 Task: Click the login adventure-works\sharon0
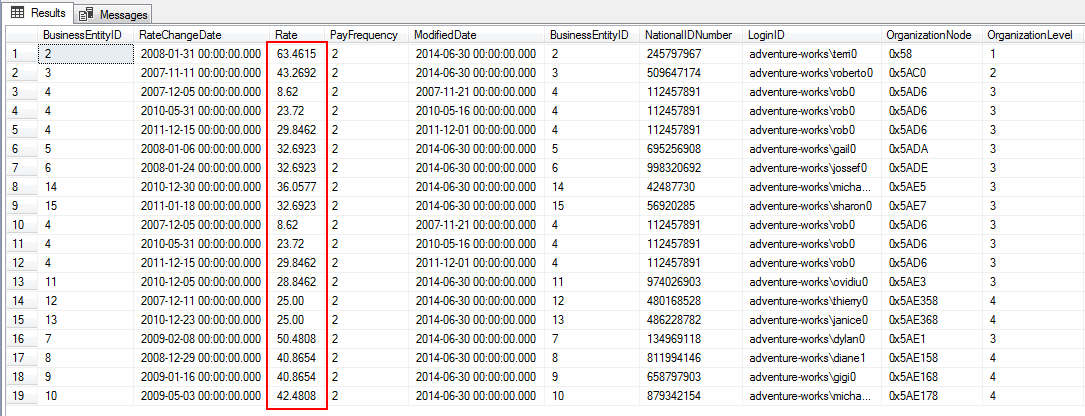(x=810, y=206)
